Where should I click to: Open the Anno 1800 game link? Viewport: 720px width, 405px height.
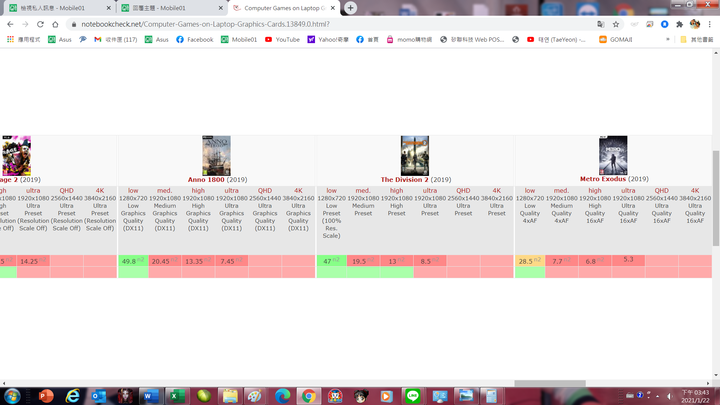(206, 180)
